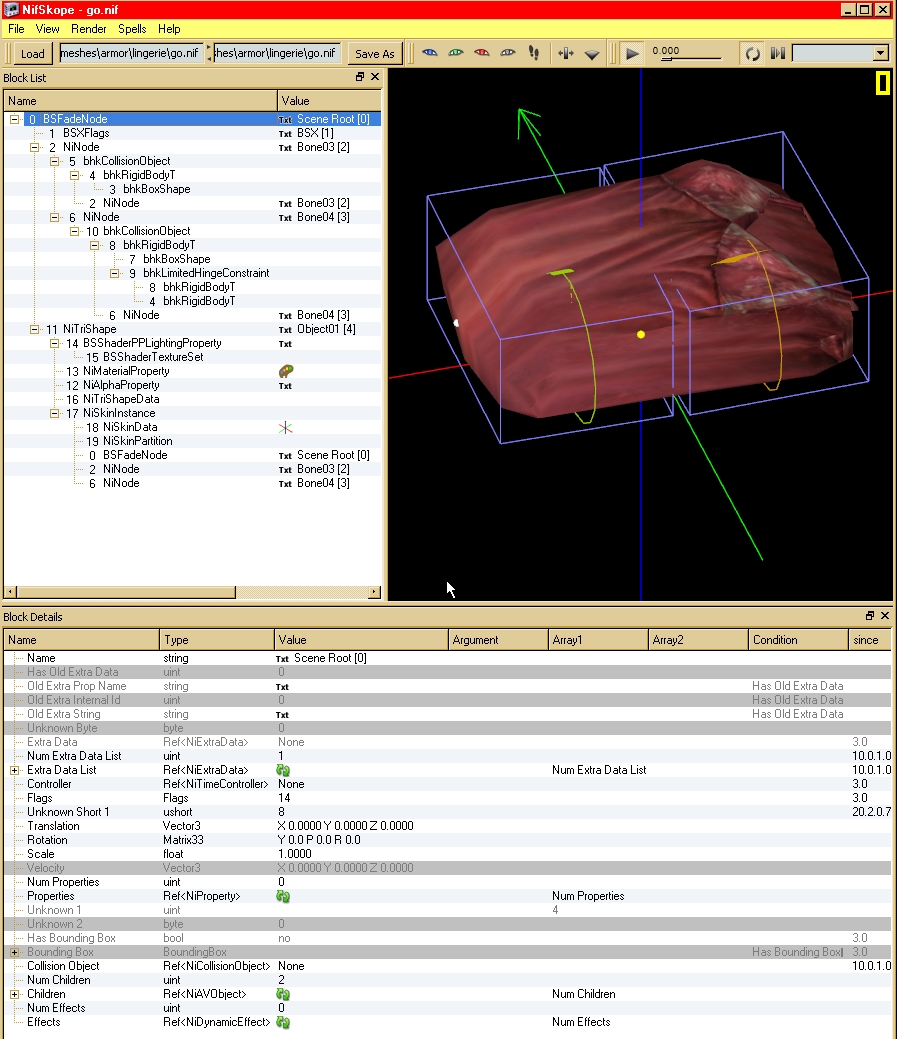Screen dimensions: 897x1039
Task: Click the load file path field
Action: tap(131, 53)
